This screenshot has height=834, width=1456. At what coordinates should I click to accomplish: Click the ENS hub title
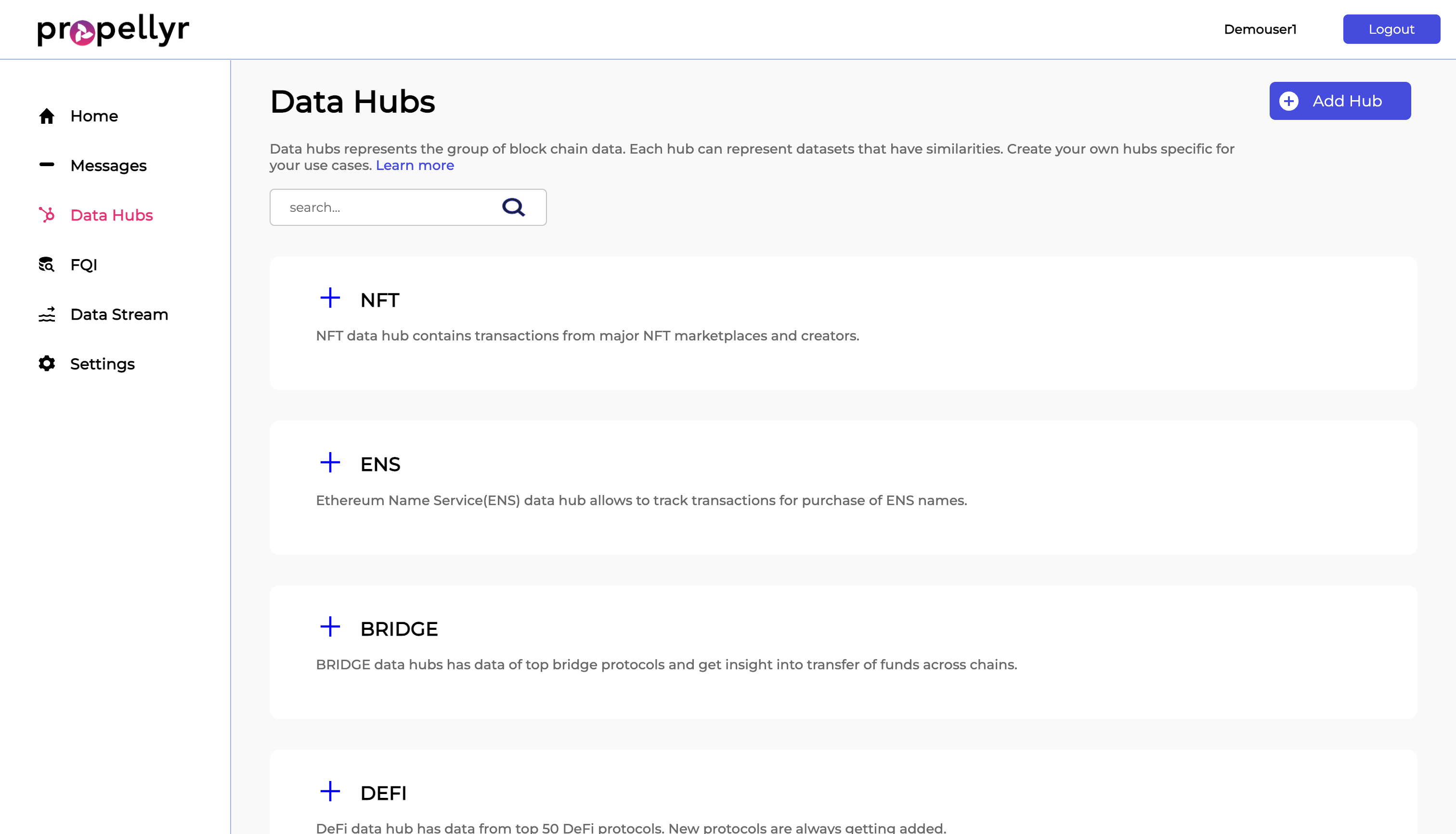tap(380, 465)
